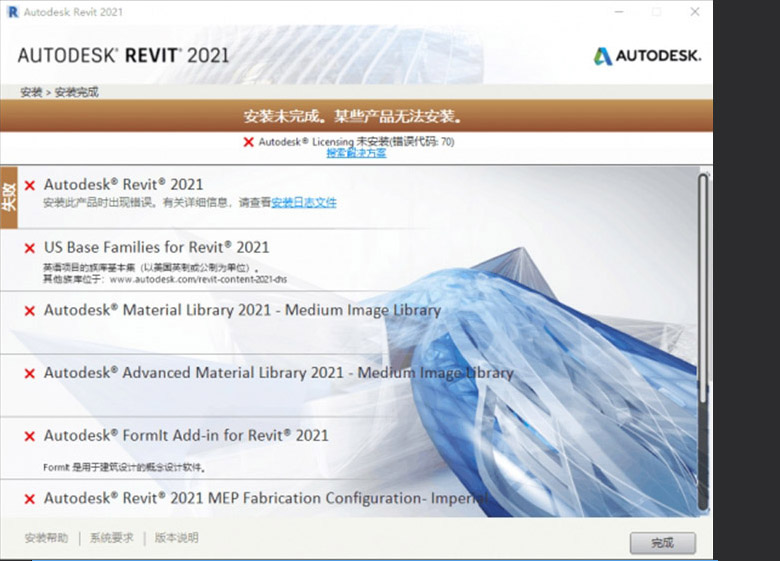
Task: Click the 完成 button
Action: pos(663,543)
